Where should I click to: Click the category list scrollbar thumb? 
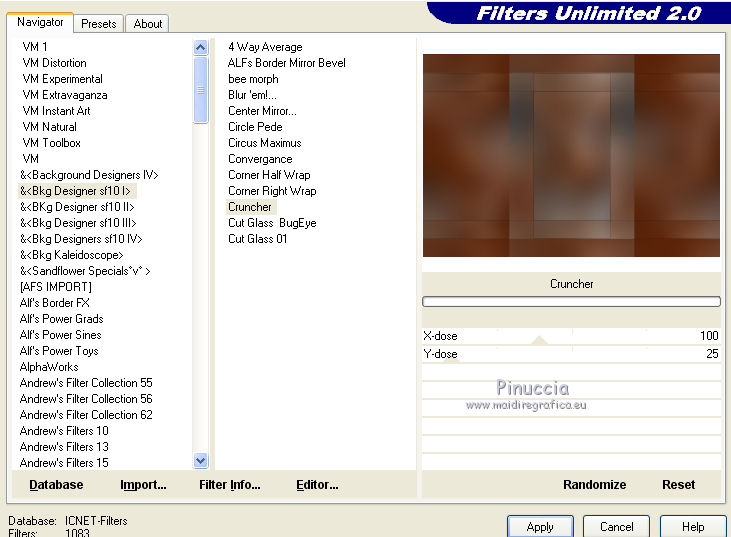tap(200, 90)
